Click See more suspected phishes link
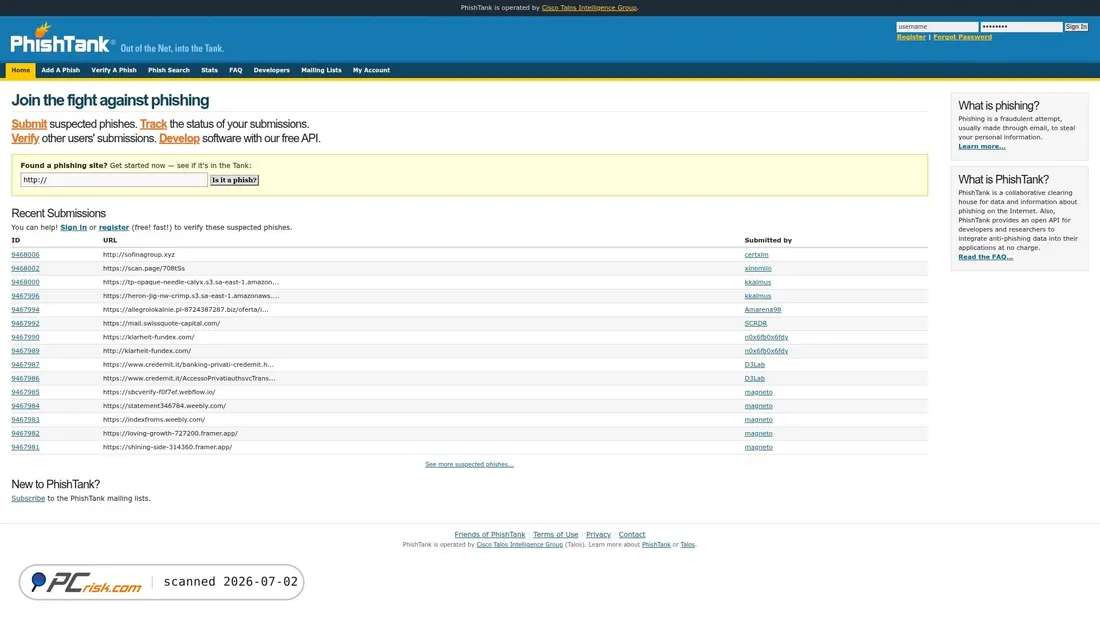 point(469,465)
